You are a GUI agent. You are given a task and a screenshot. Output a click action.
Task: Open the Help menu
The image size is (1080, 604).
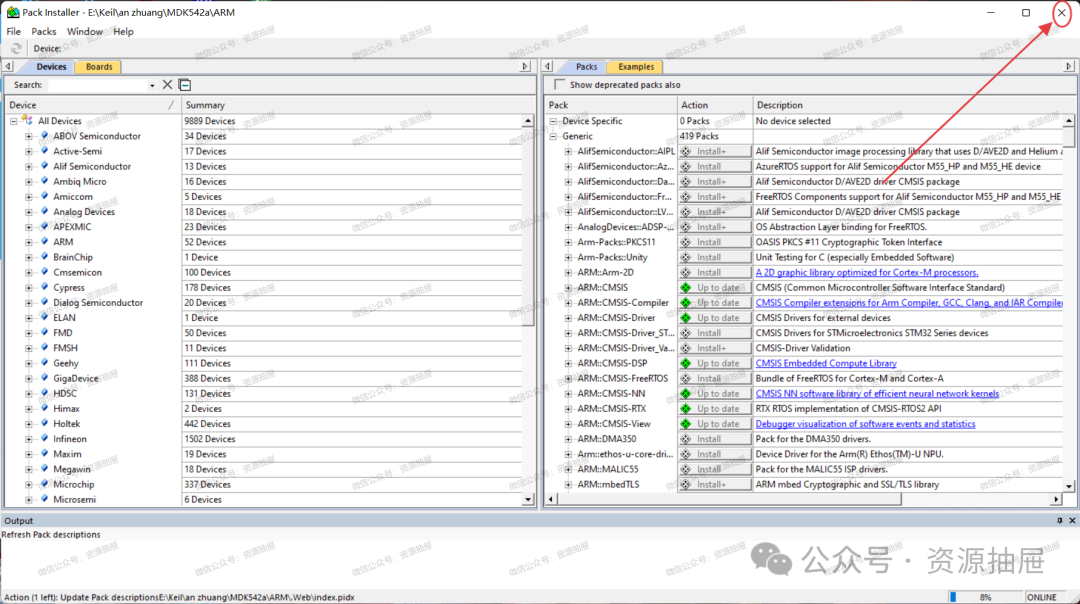123,32
